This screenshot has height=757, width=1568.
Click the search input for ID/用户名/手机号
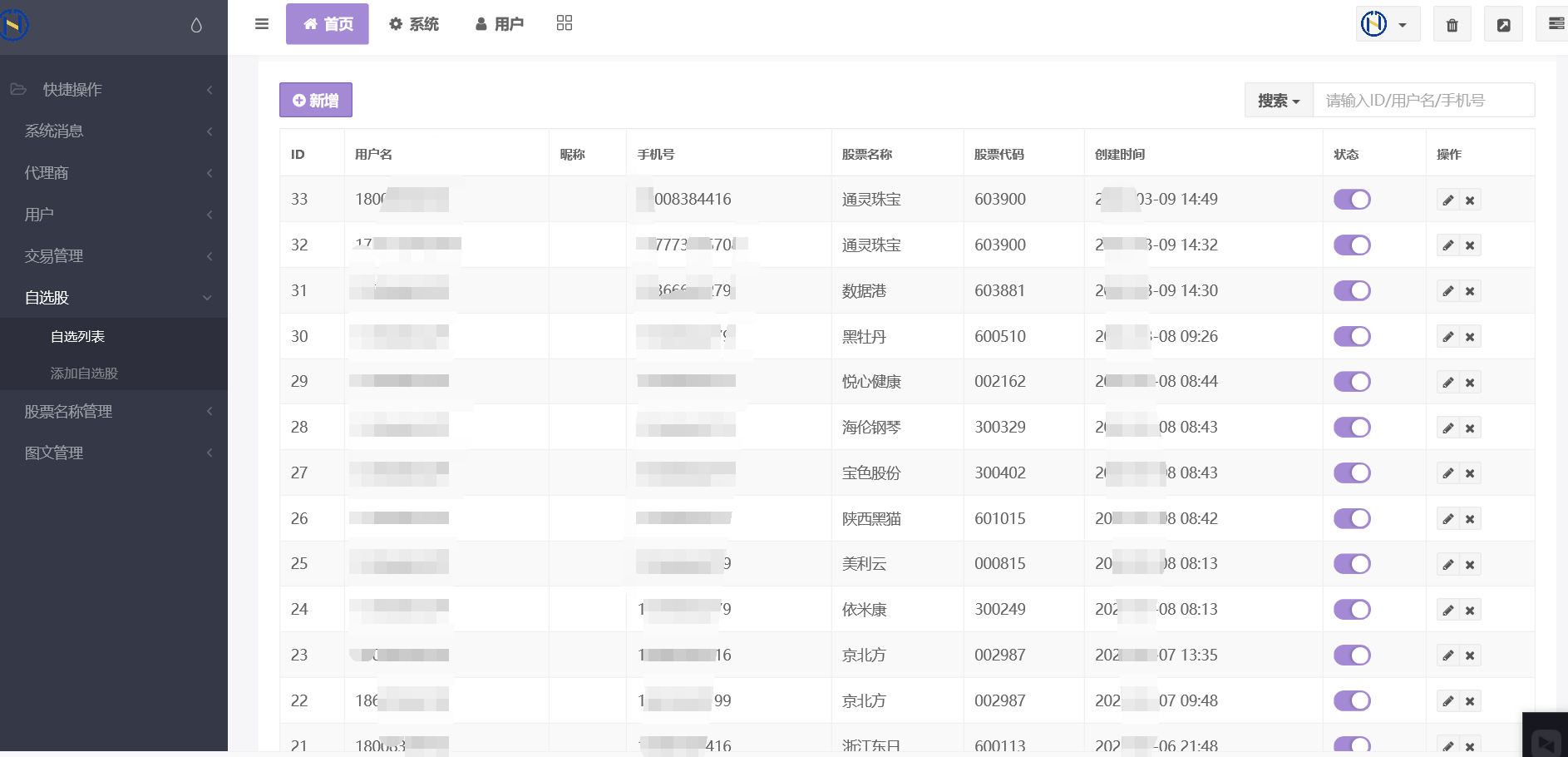tap(1423, 101)
